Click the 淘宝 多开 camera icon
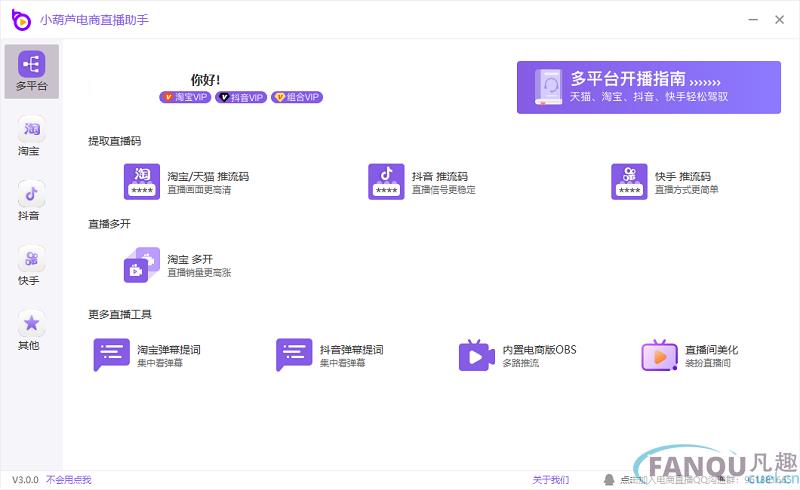The image size is (800, 490). coord(142,265)
